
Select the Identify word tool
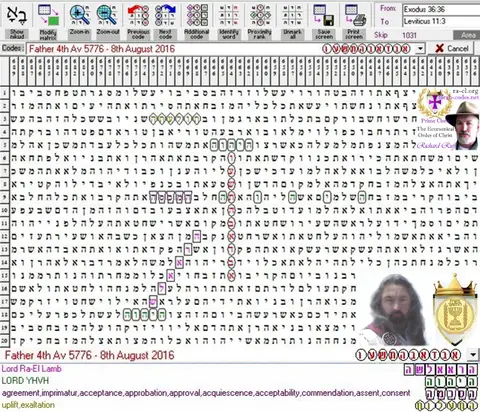pos(229,22)
